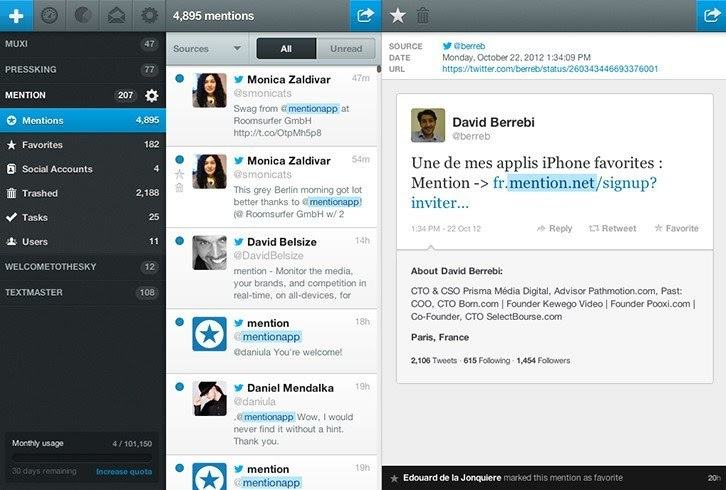Switch to the Unread tab
This screenshot has width=726, height=490.
[x=346, y=49]
